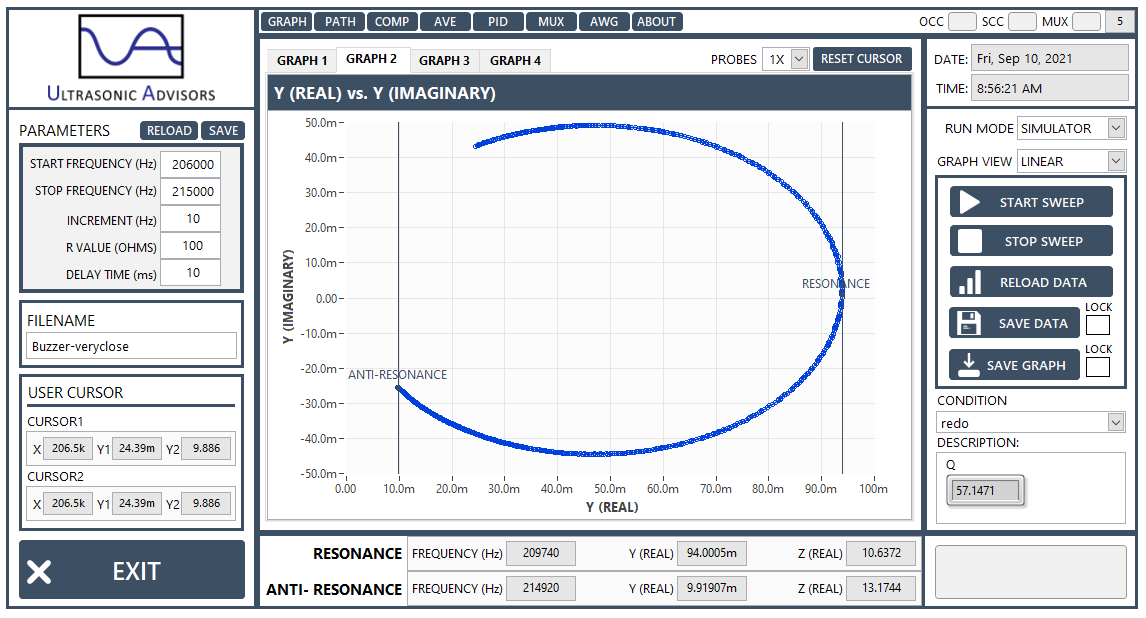The width and height of the screenshot is (1146, 618).
Task: Click the RESONANCE cursor label on the graph
Action: 835,283
